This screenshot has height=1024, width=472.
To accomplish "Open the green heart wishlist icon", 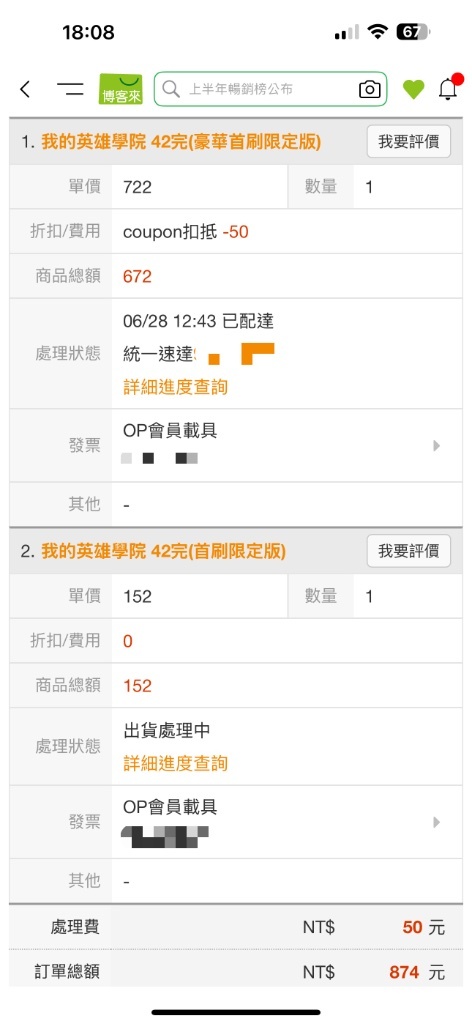I will (x=413, y=89).
